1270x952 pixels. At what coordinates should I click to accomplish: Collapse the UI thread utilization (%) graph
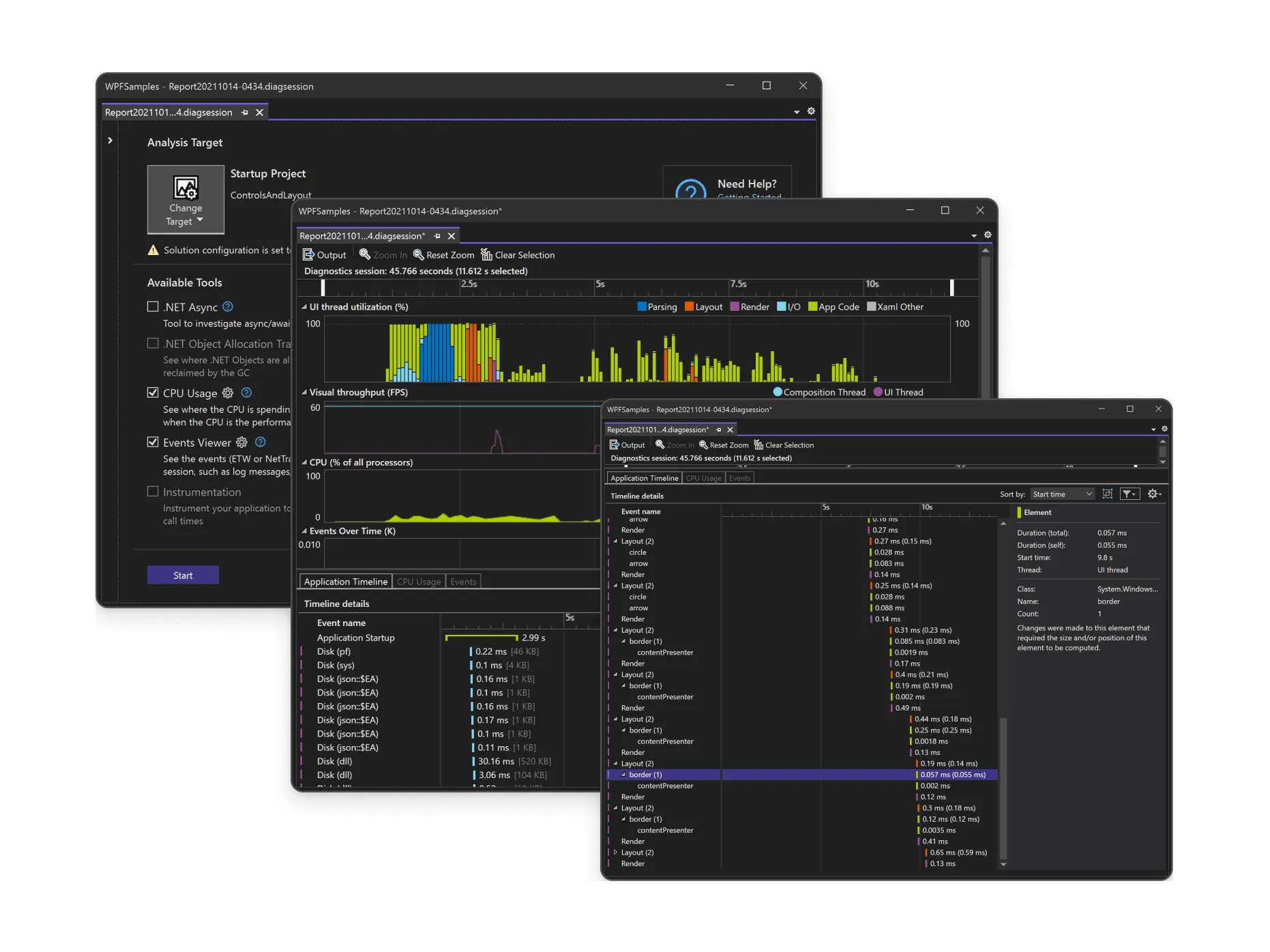(x=304, y=307)
